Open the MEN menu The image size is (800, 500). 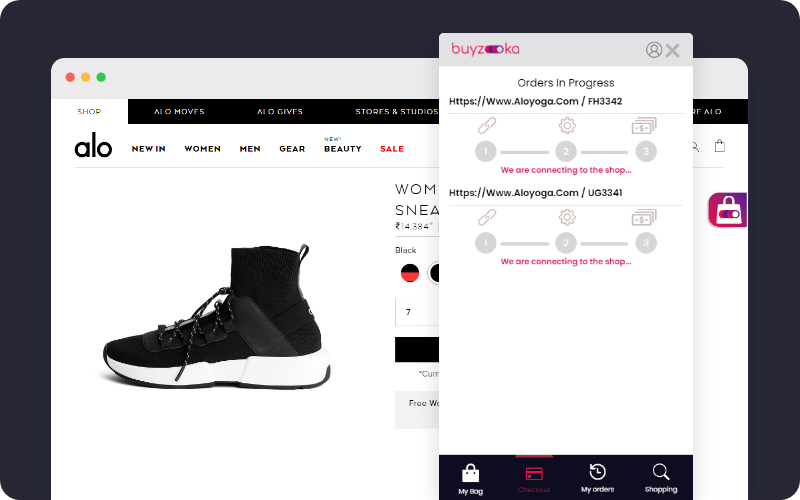(x=250, y=149)
